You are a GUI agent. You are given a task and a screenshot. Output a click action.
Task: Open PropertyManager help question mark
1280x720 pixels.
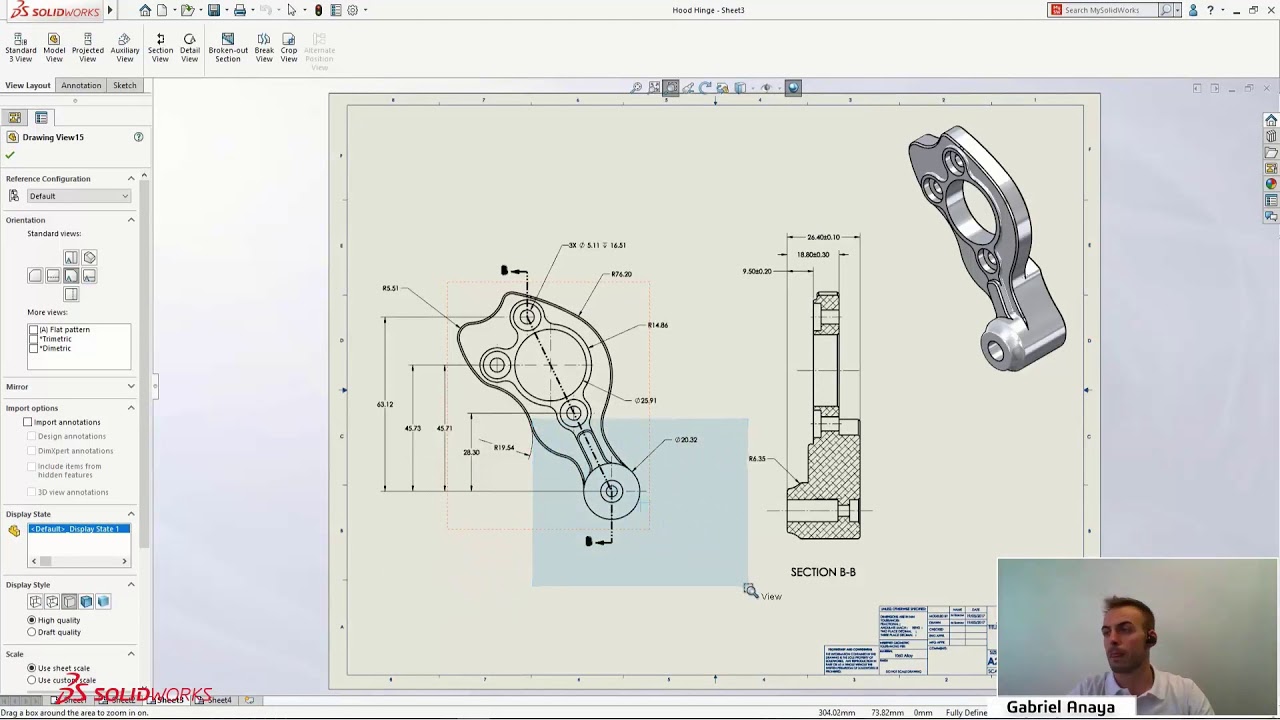(139, 137)
